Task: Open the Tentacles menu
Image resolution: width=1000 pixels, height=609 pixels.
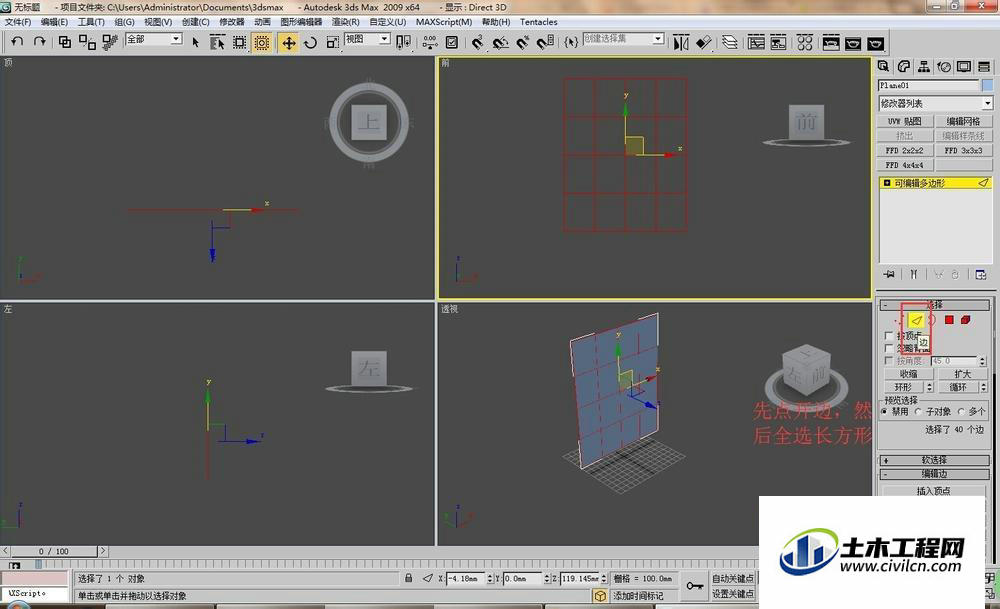Action: tap(538, 22)
